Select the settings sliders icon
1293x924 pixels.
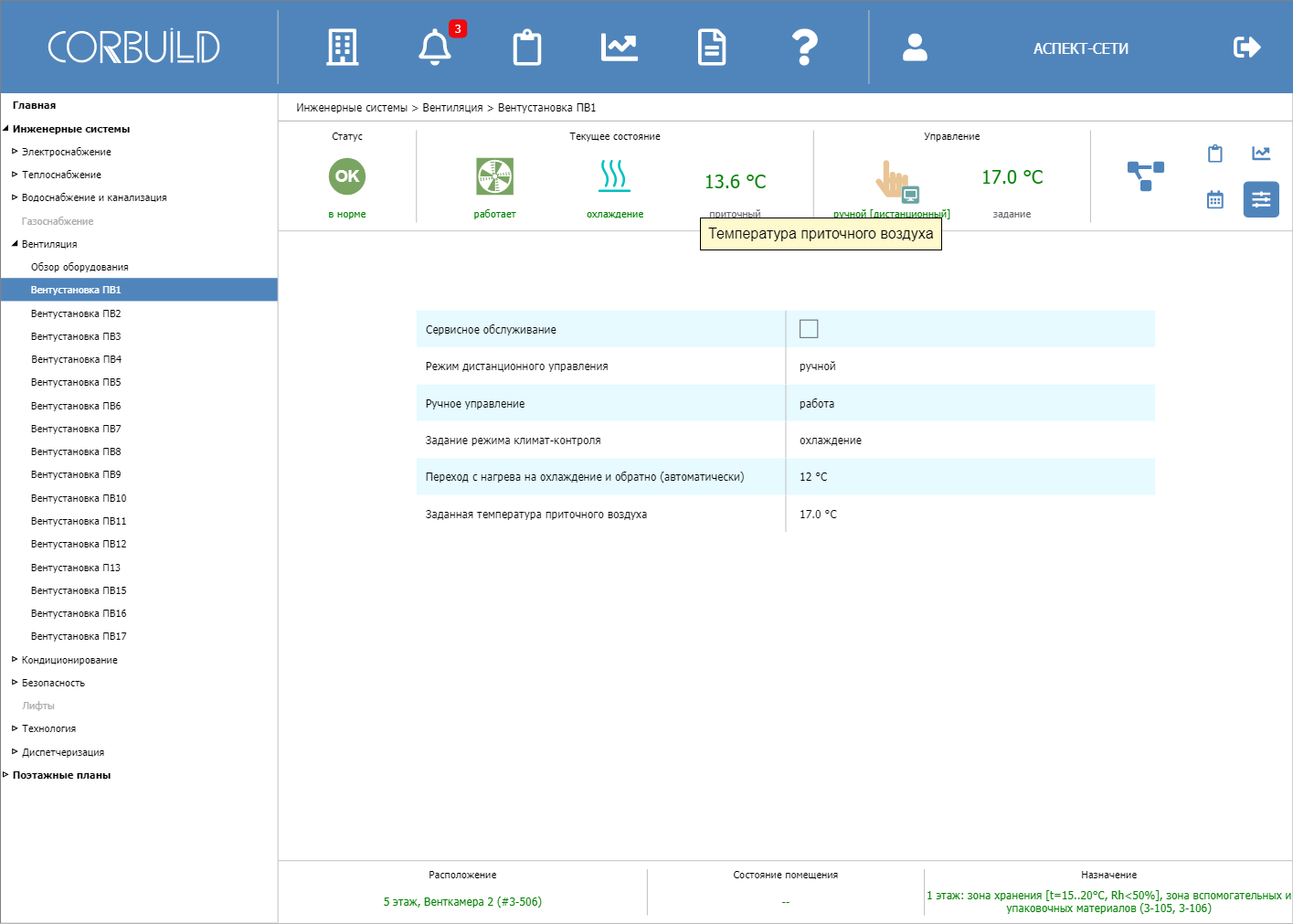1261,199
